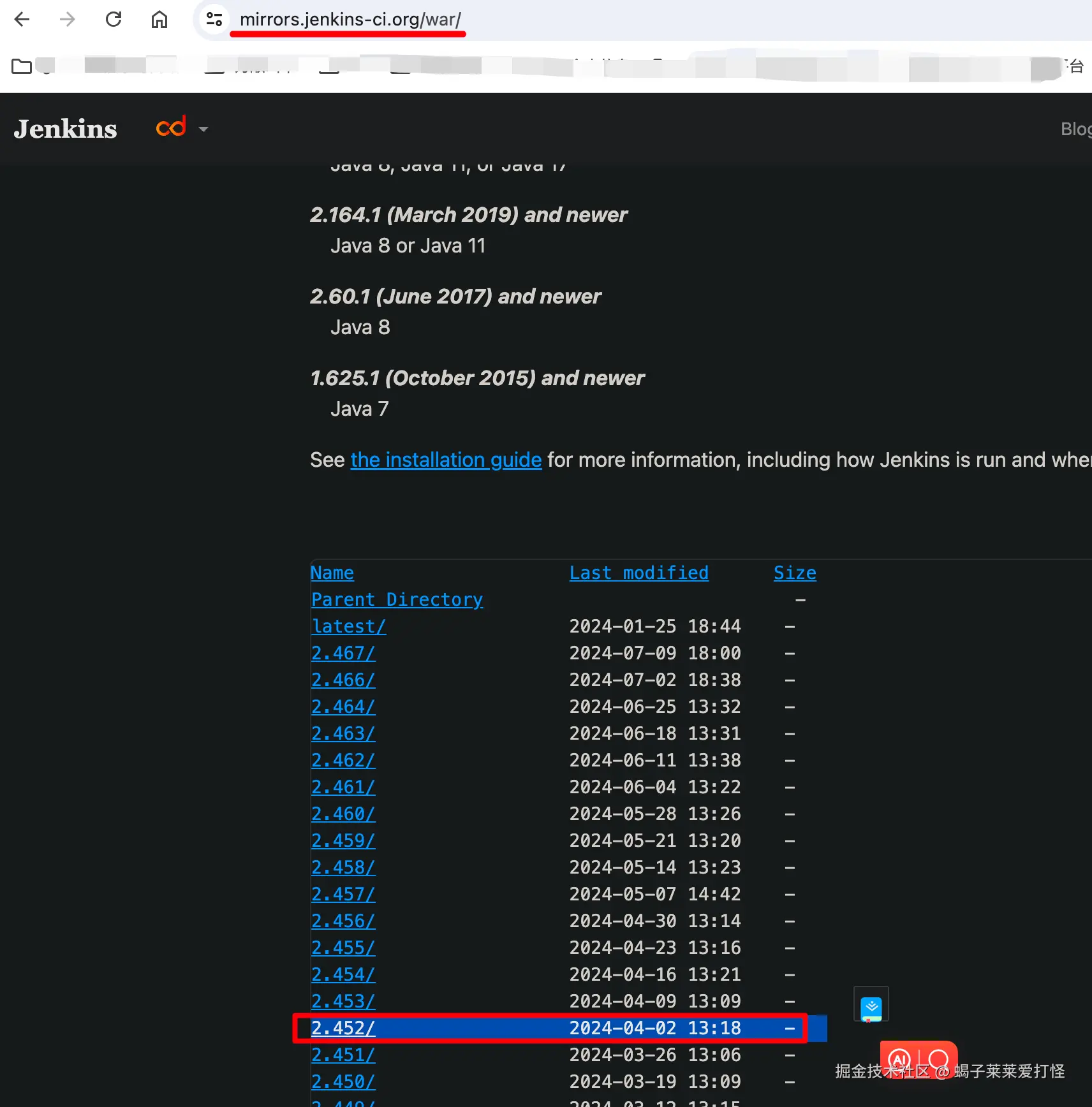Open the 2.460/ directory
This screenshot has height=1107, width=1092.
[x=343, y=814]
